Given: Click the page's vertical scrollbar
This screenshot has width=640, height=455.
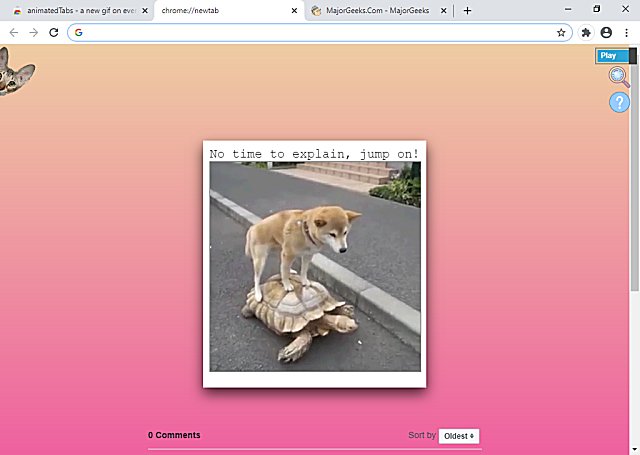Looking at the screenshot, I should (634, 250).
